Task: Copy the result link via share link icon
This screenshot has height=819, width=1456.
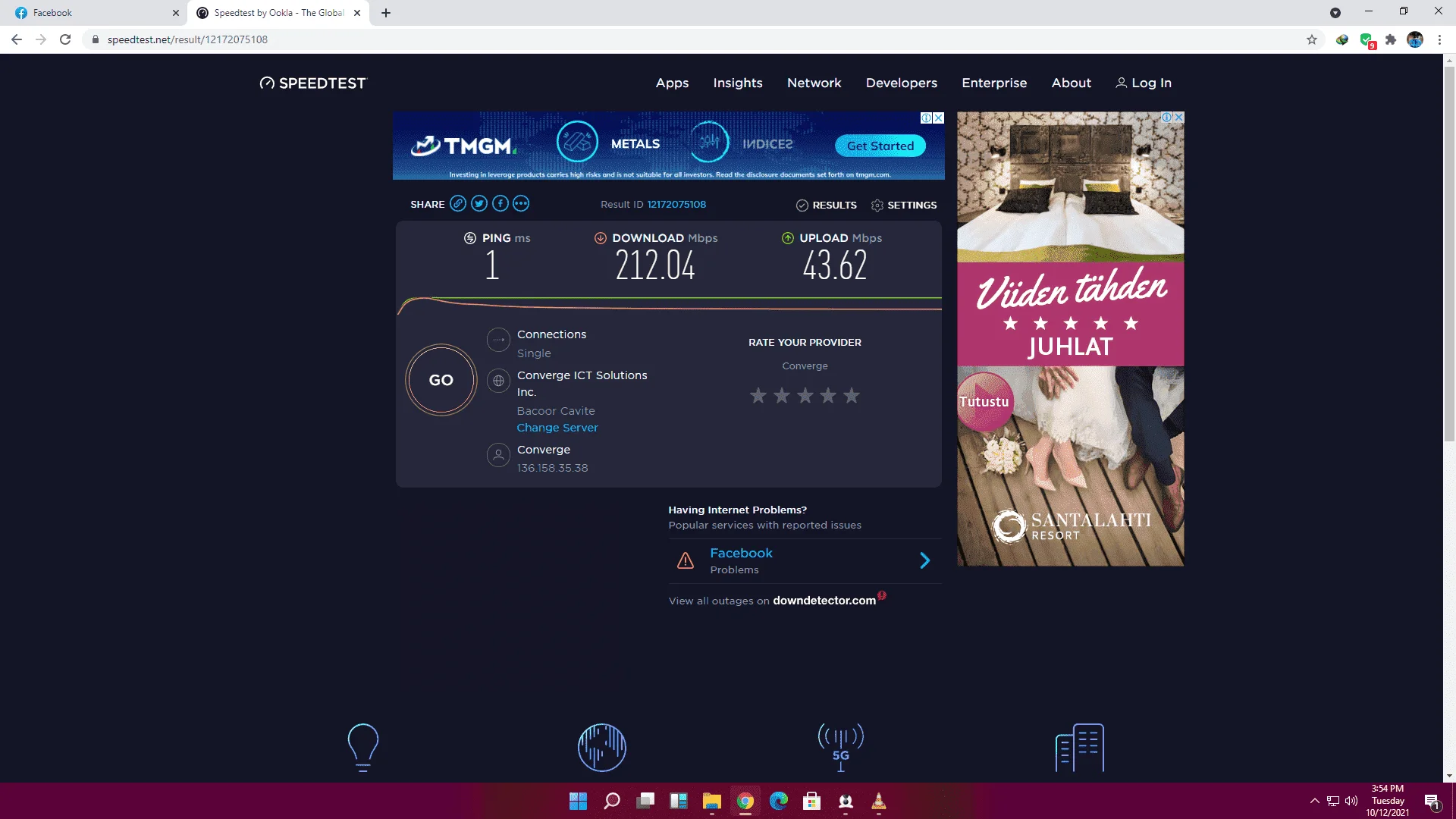Action: click(x=458, y=203)
